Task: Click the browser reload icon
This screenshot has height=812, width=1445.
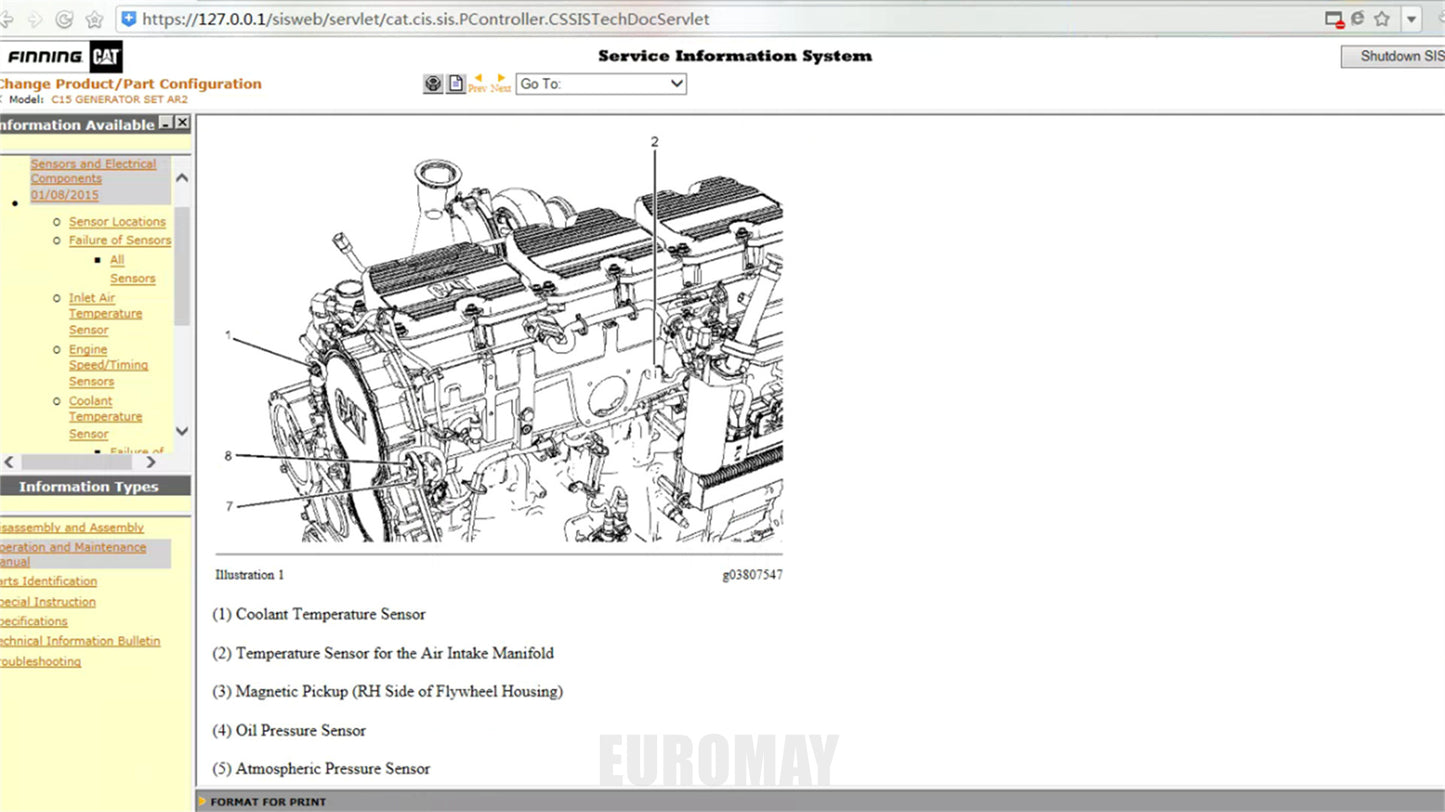Action: [x=64, y=19]
